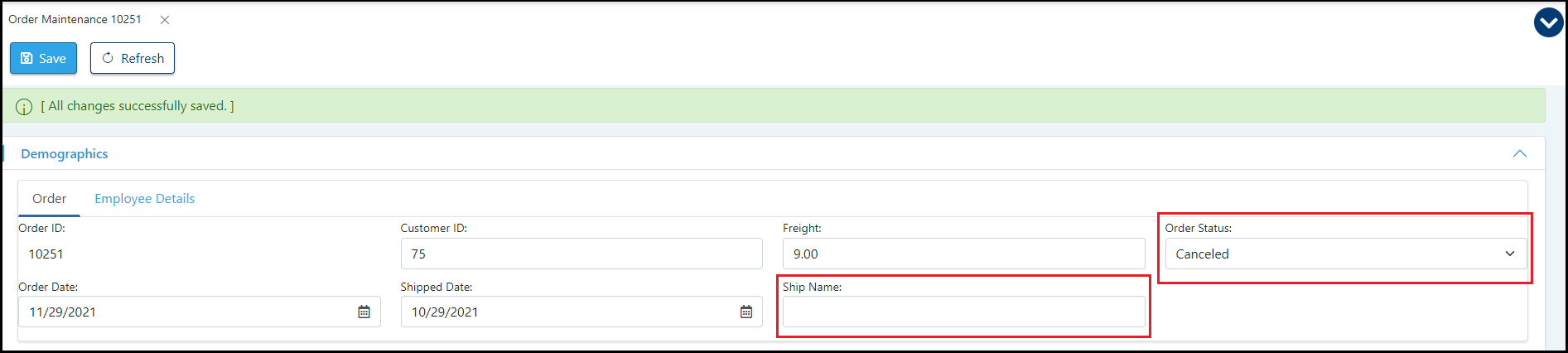
Task: Focus the empty Ship Name field
Action: (x=963, y=312)
